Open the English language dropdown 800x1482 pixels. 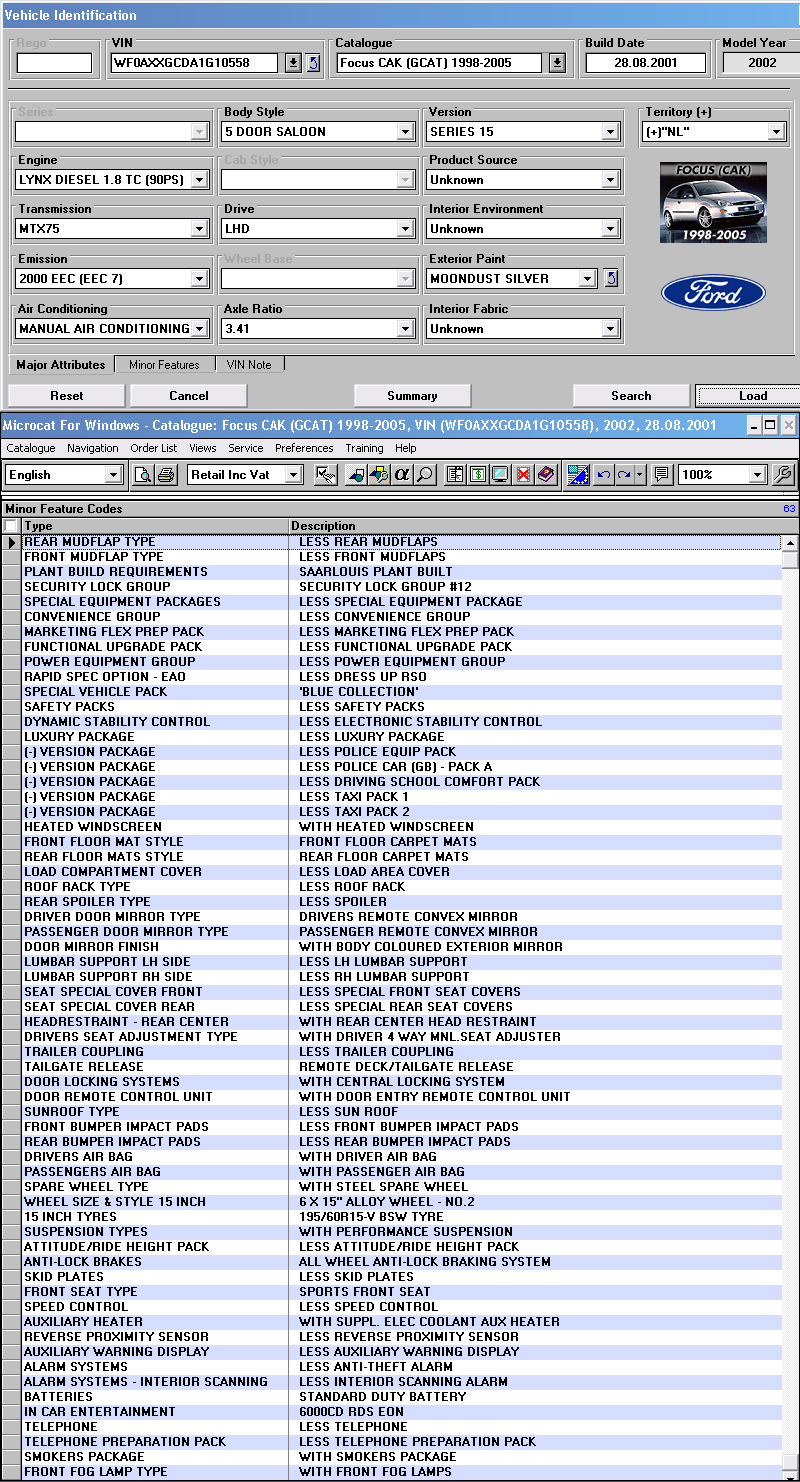[113, 475]
